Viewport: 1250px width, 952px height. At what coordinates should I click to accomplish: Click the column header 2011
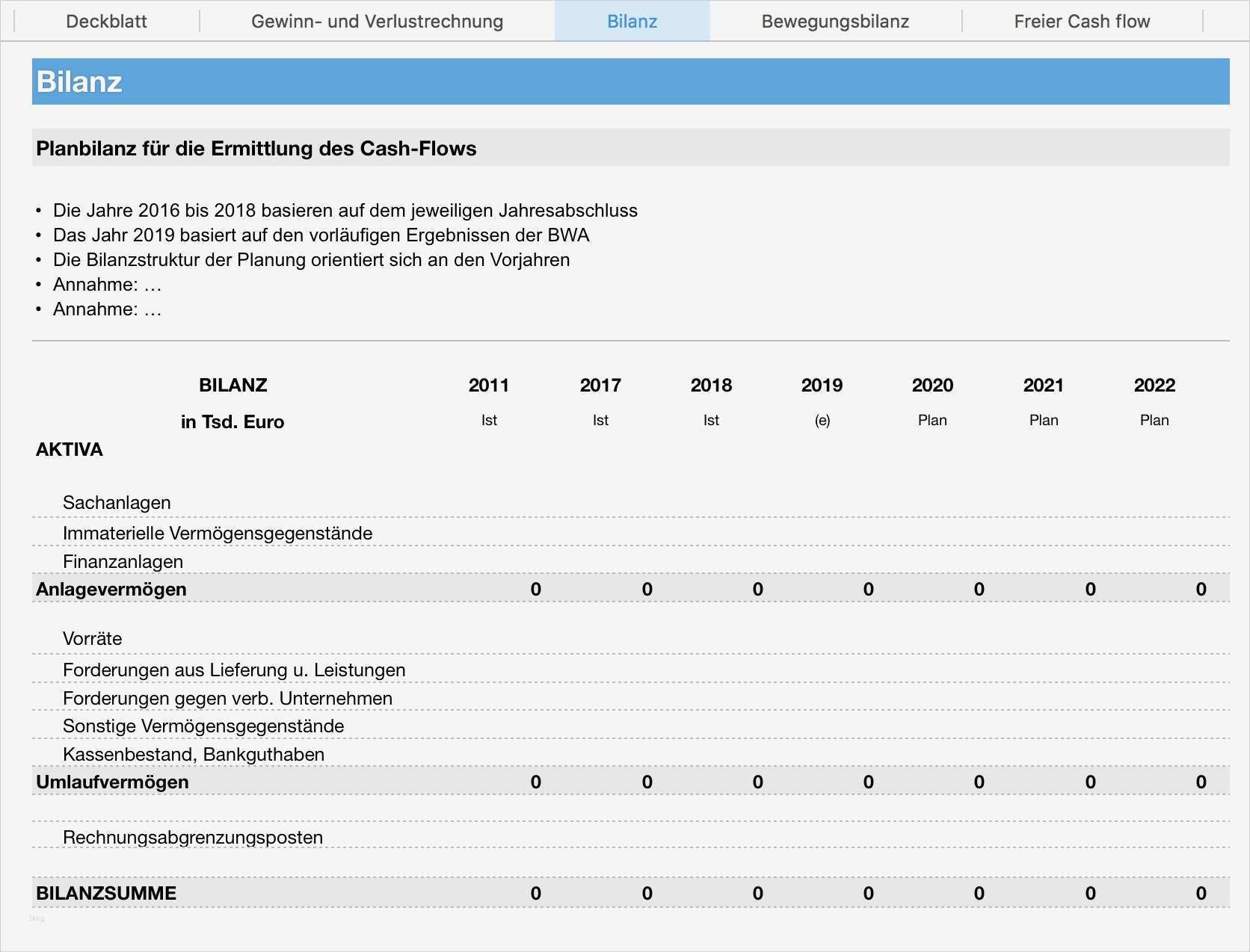pyautogui.click(x=488, y=386)
